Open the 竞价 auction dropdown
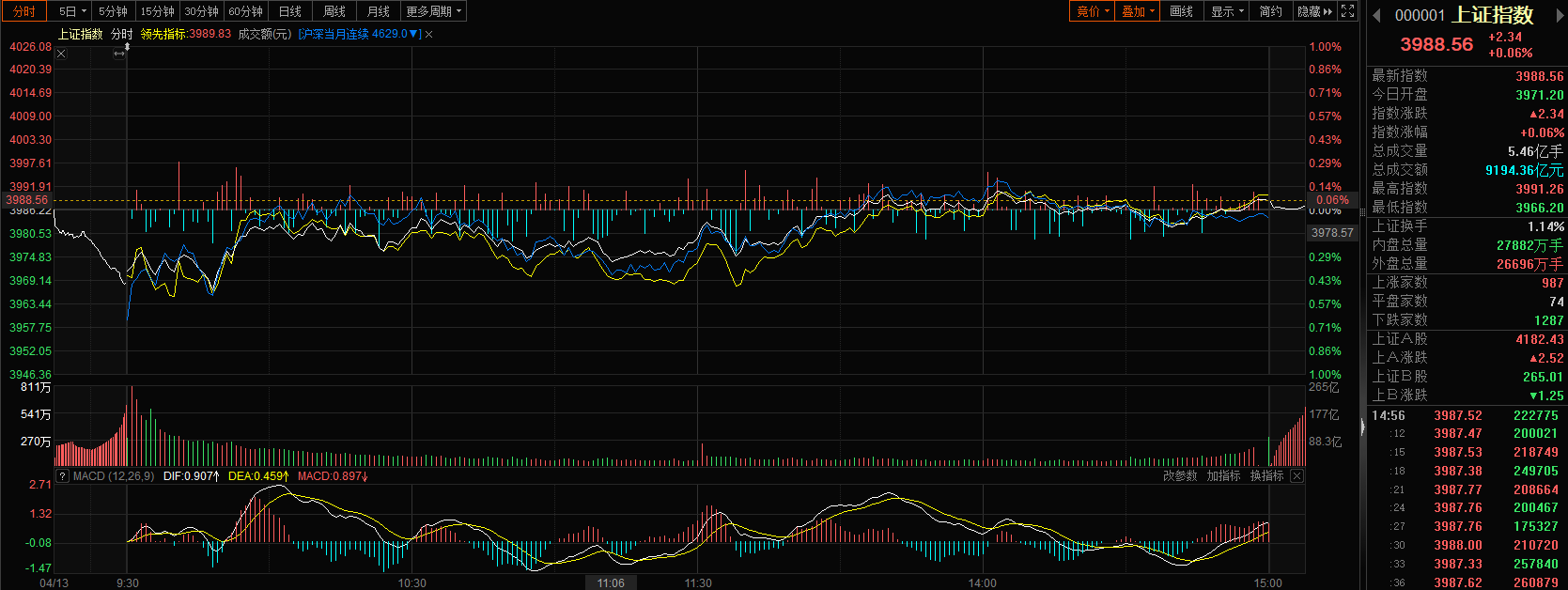Image resolution: width=1568 pixels, height=590 pixels. (1093, 11)
